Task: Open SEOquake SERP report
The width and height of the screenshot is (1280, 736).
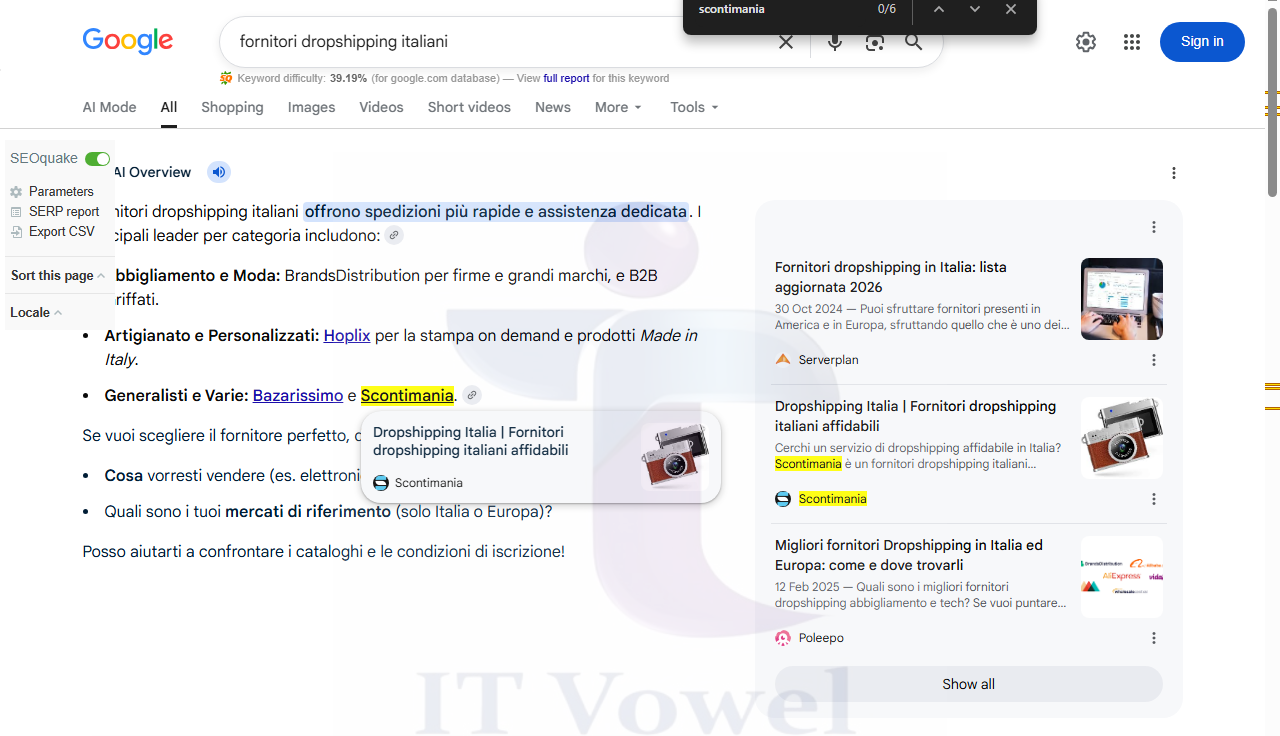Action: pos(64,212)
